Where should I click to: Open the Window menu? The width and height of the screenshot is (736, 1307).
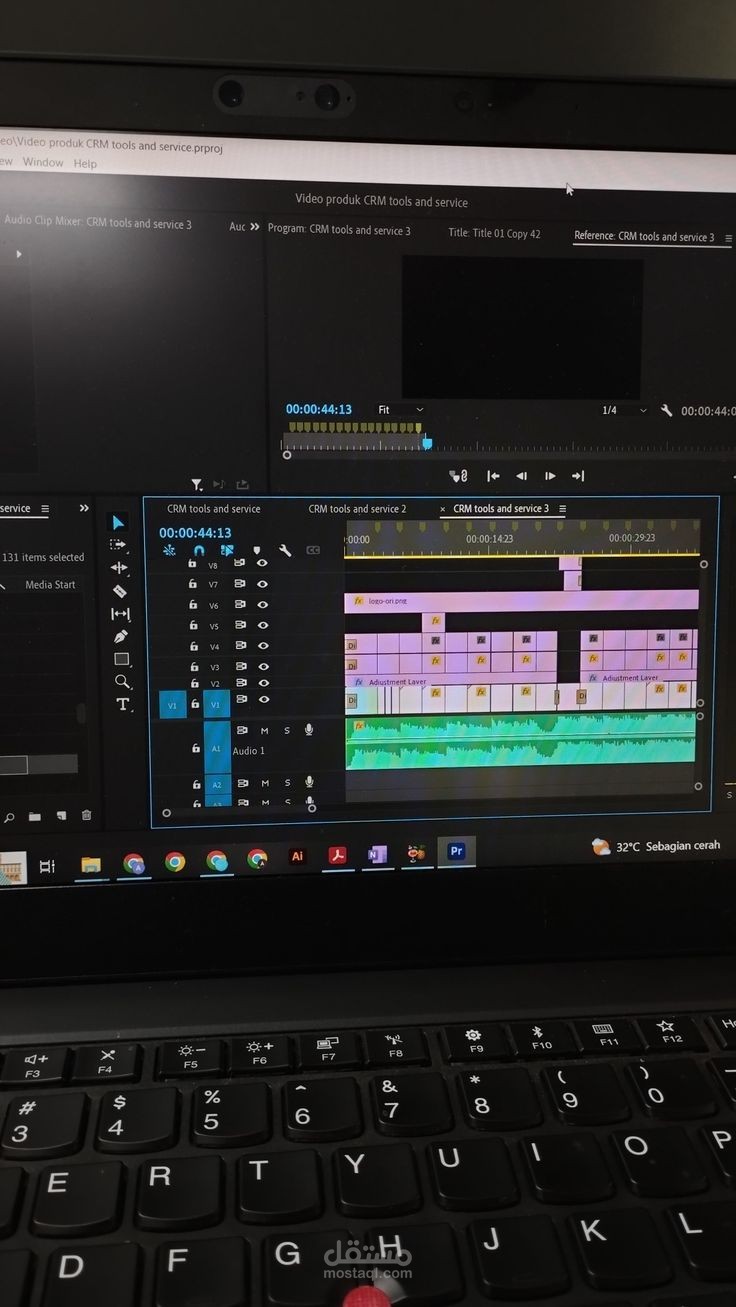click(x=43, y=162)
